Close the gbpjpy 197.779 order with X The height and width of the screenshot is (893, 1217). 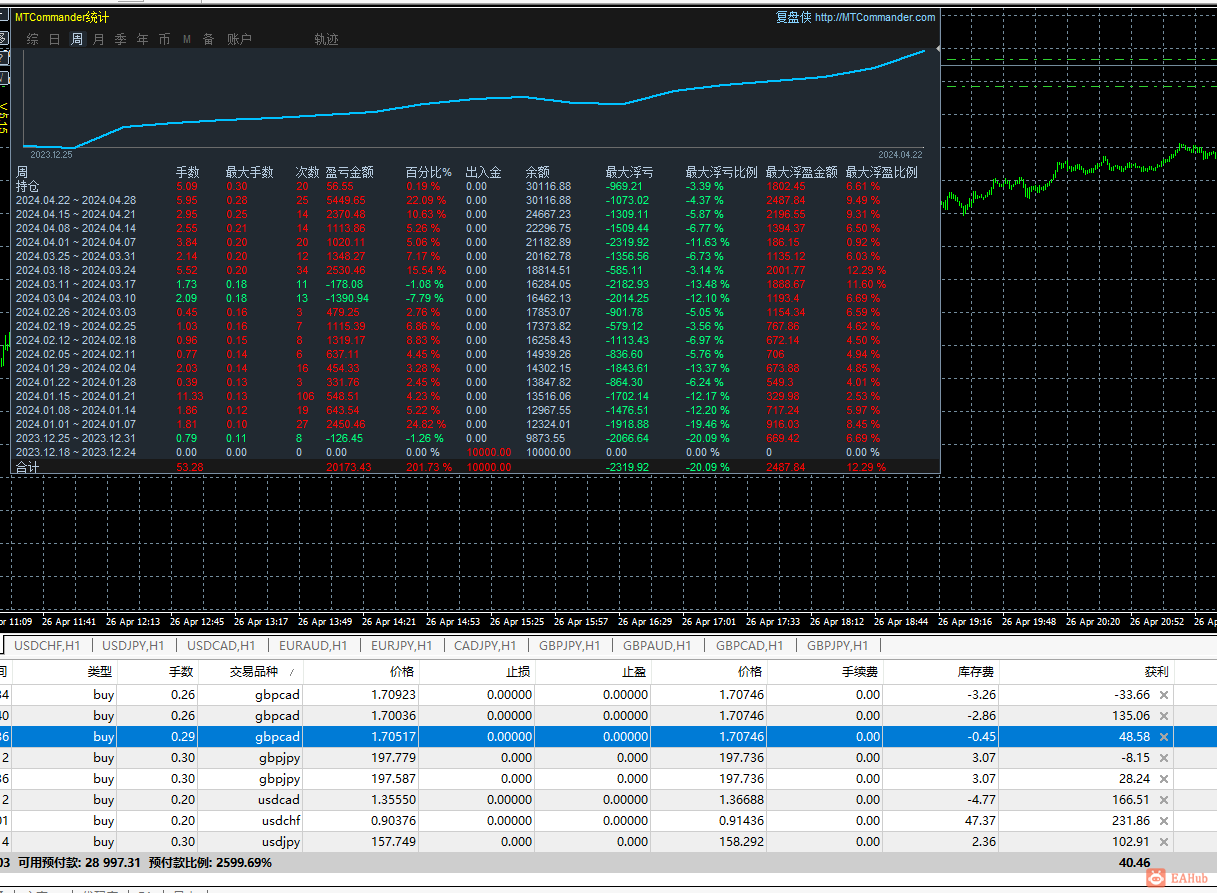pos(1163,758)
